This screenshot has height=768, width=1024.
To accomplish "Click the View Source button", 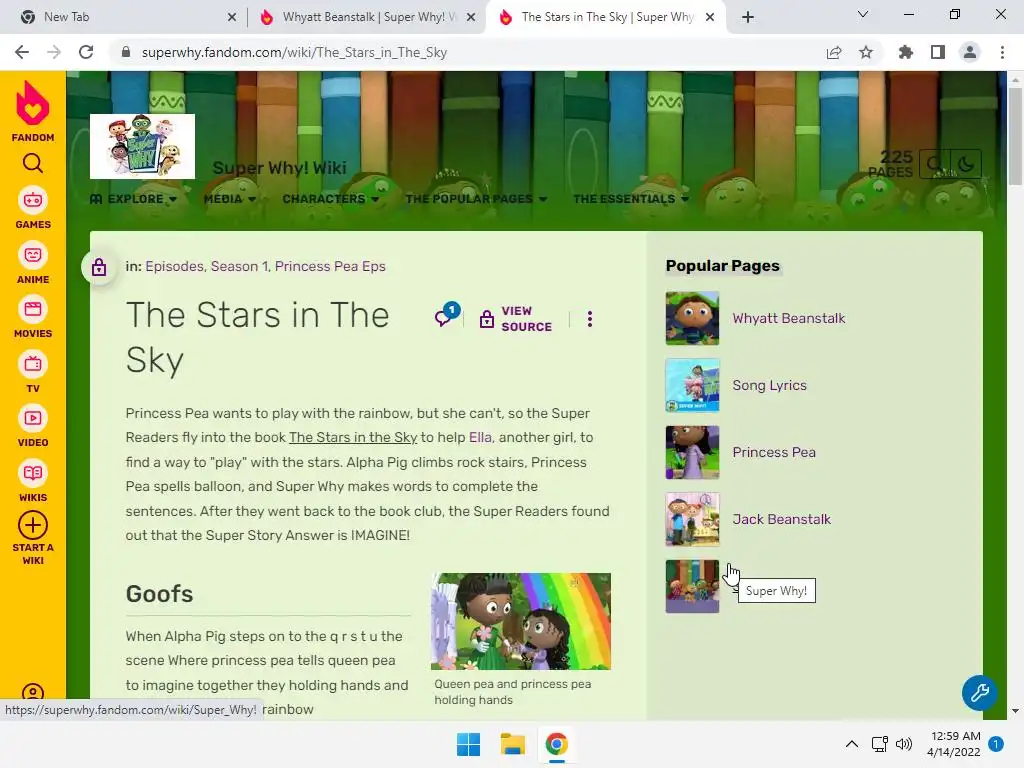I will click(x=515, y=319).
